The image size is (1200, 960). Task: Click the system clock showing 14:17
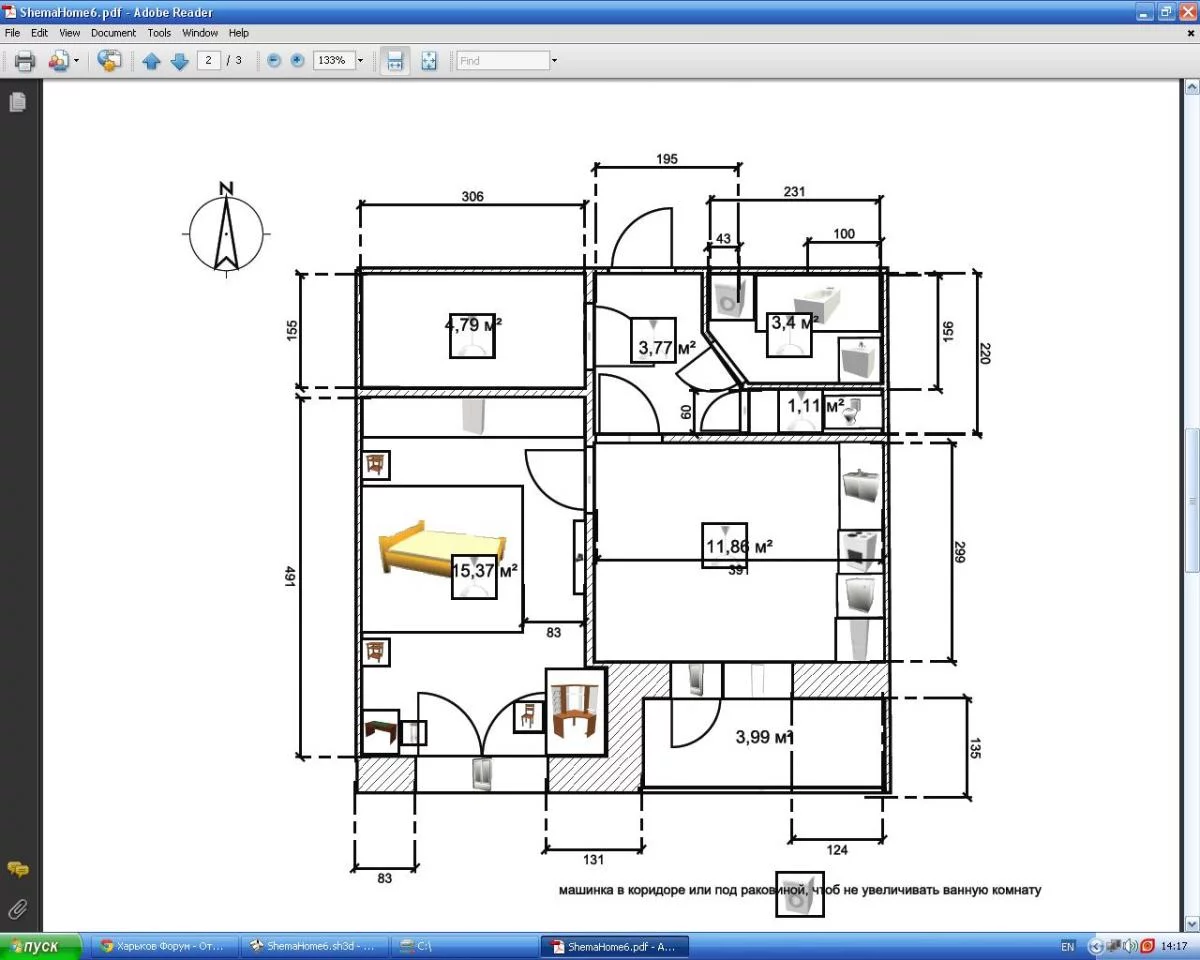click(1174, 946)
